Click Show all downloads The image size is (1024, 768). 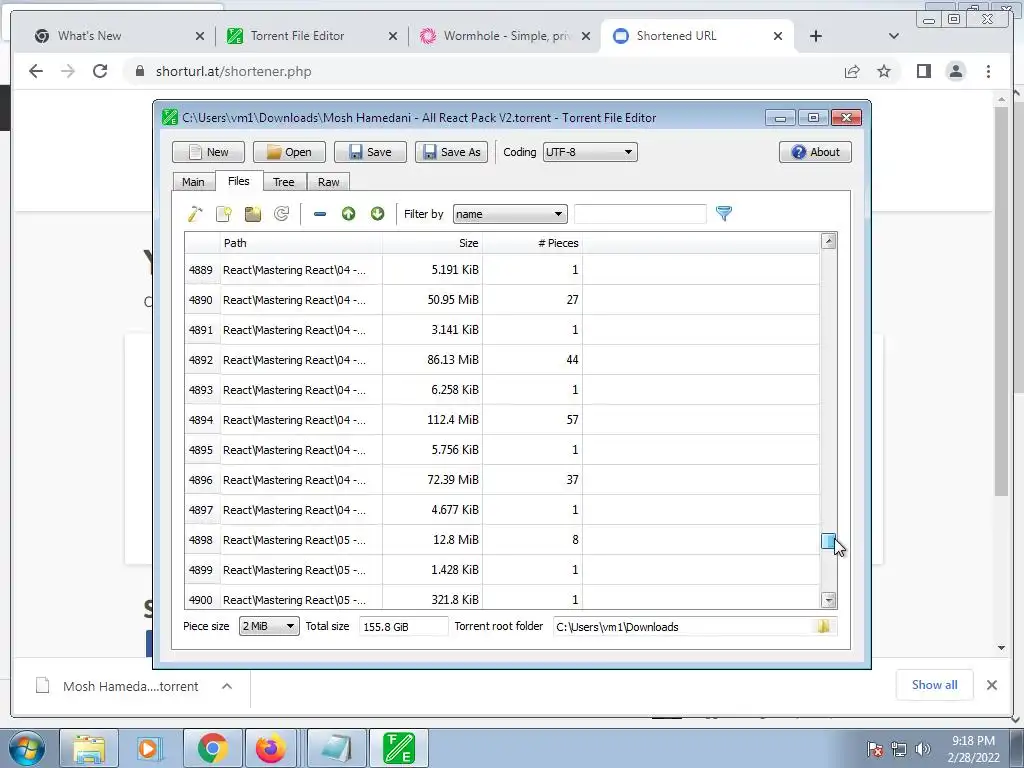[x=935, y=685]
